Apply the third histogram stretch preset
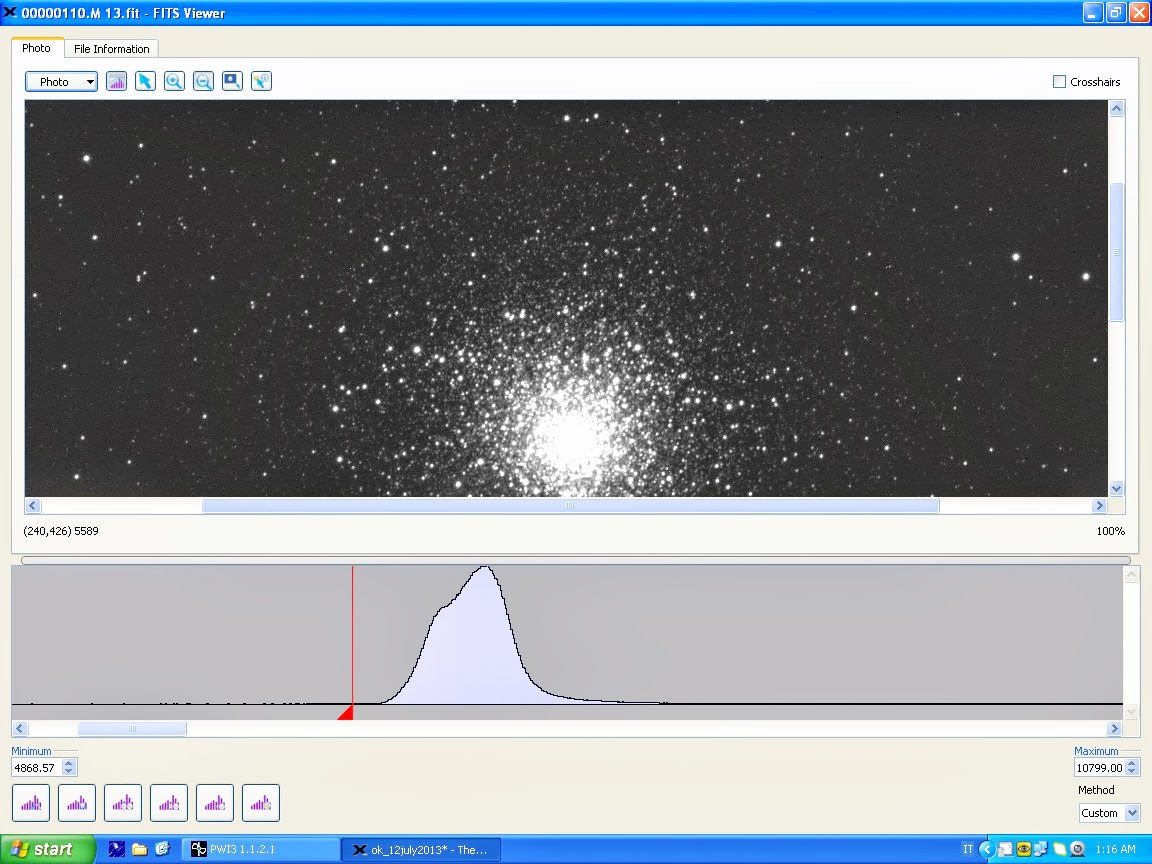This screenshot has width=1152, height=864. (x=122, y=802)
